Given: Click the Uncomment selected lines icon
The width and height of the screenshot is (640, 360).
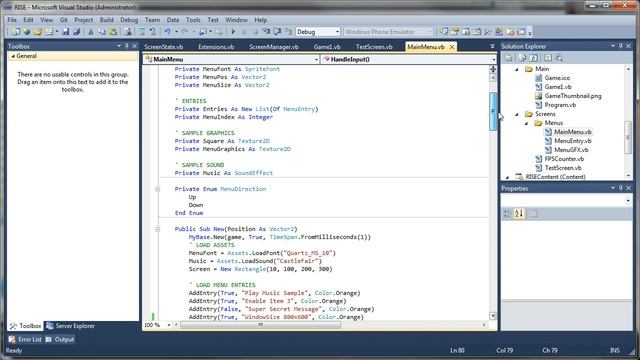Looking at the screenshot, I should click(x=153, y=31).
